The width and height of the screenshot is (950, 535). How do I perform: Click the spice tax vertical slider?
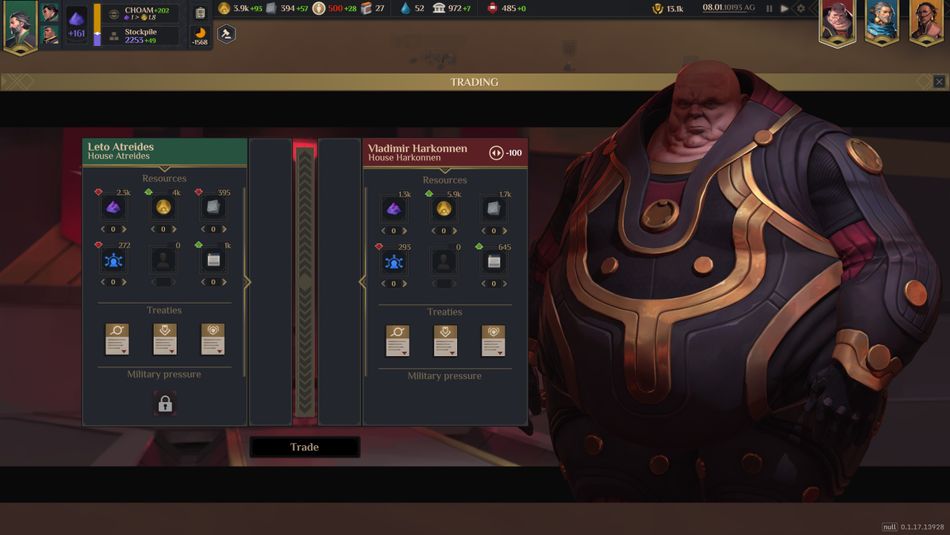pyautogui.click(x=97, y=25)
